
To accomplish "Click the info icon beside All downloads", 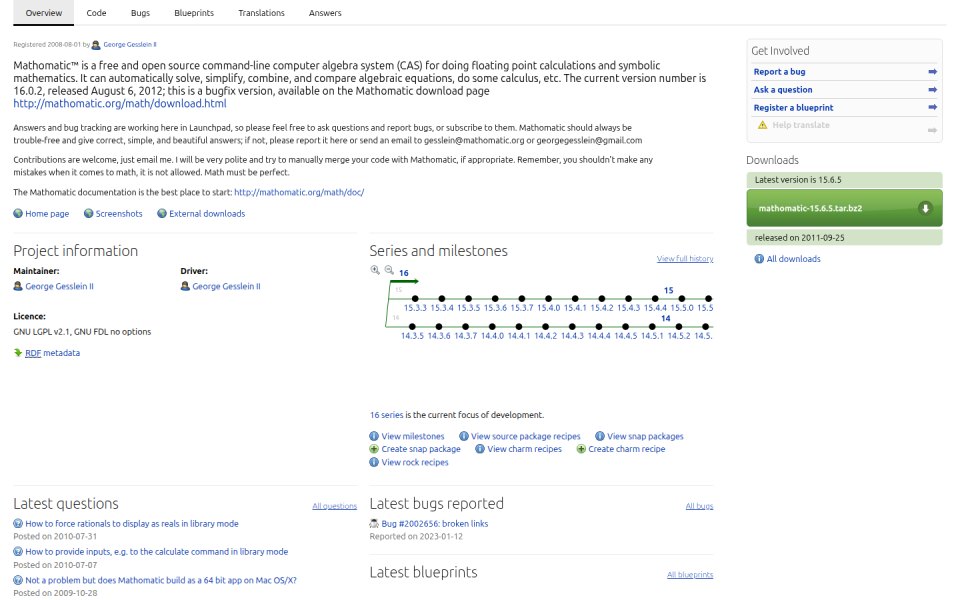I will 759,259.
